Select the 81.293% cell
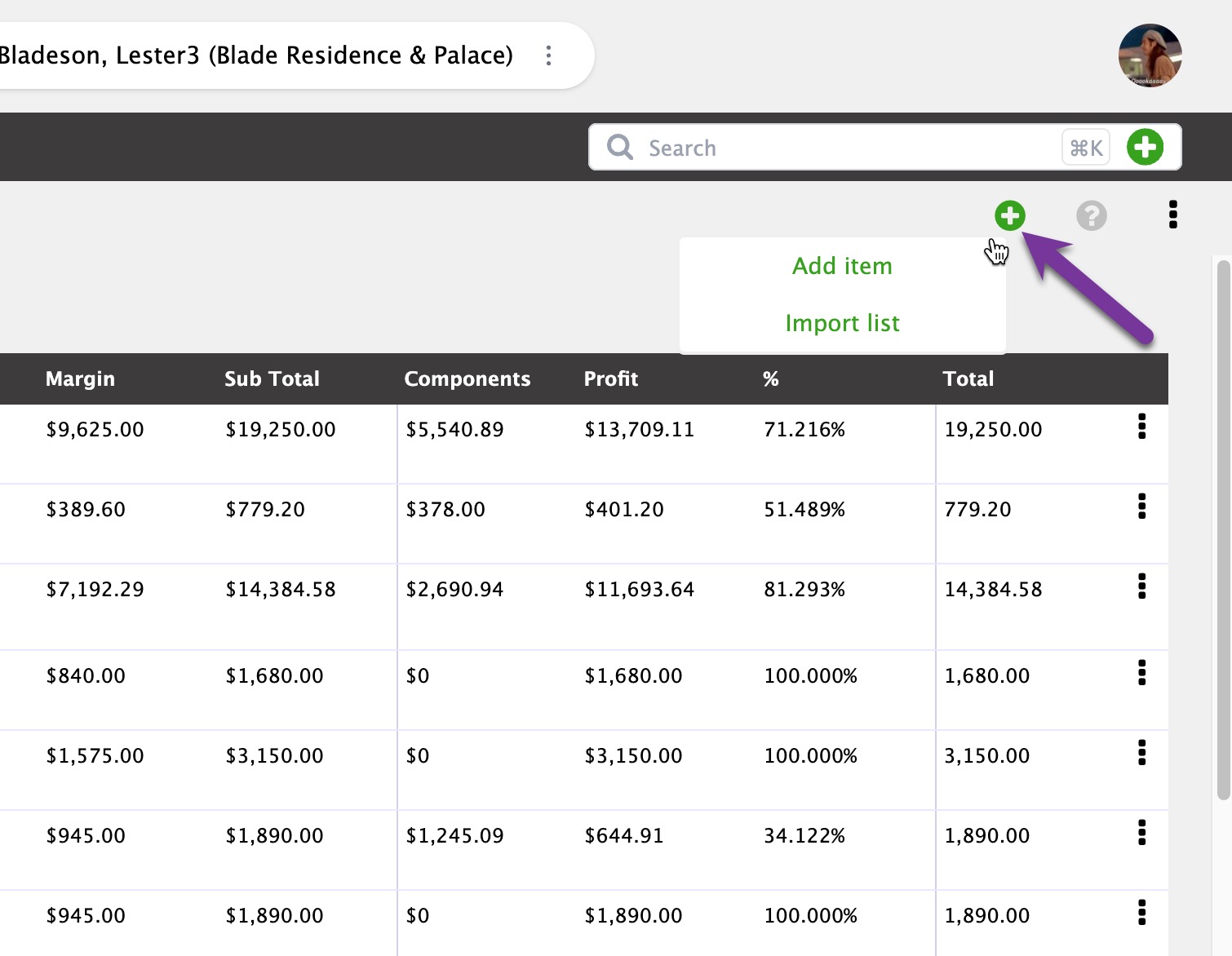 click(804, 589)
